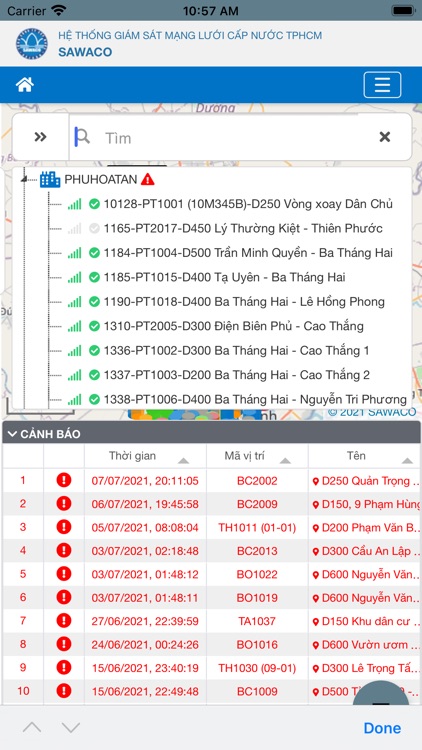Screen dimensions: 422x750
Task: Tap green check status of 1184-PT1004
Action: (94, 253)
